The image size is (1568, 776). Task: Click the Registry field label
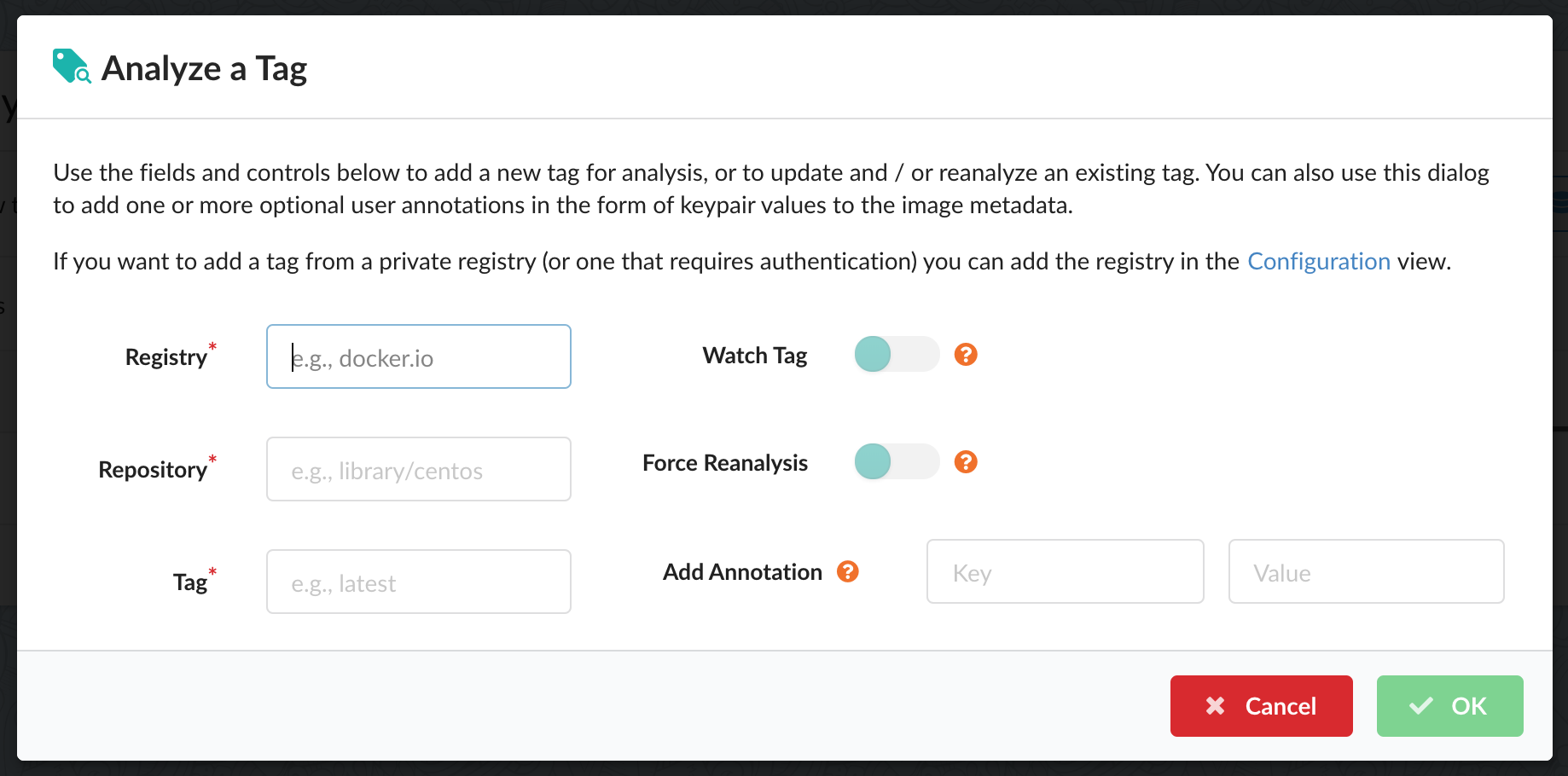click(166, 357)
